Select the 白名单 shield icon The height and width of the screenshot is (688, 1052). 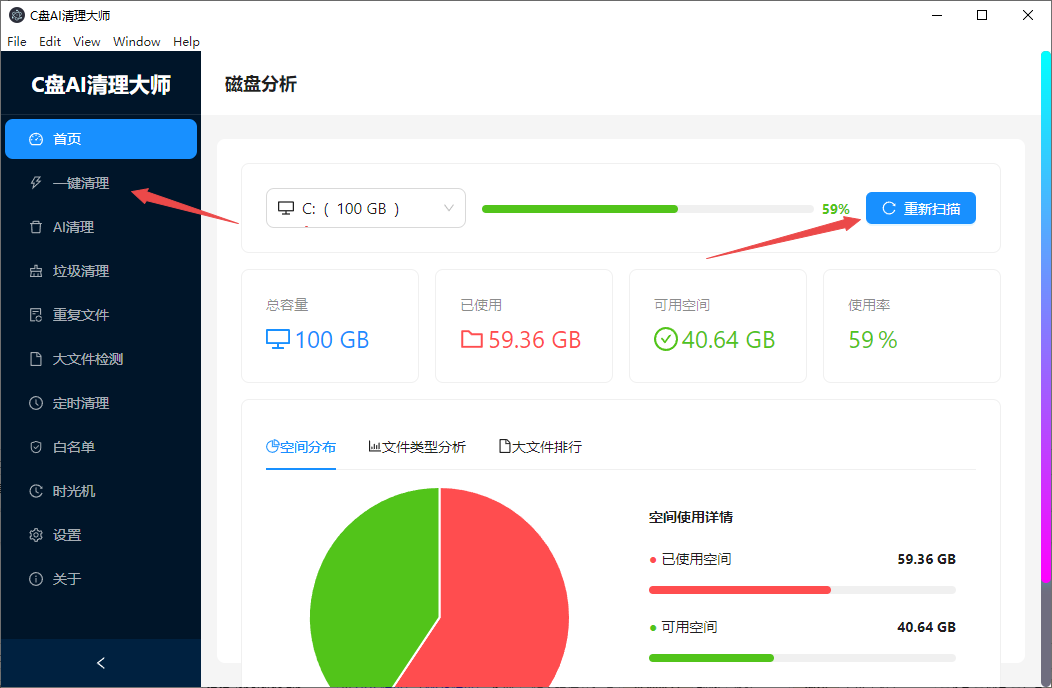coord(36,447)
